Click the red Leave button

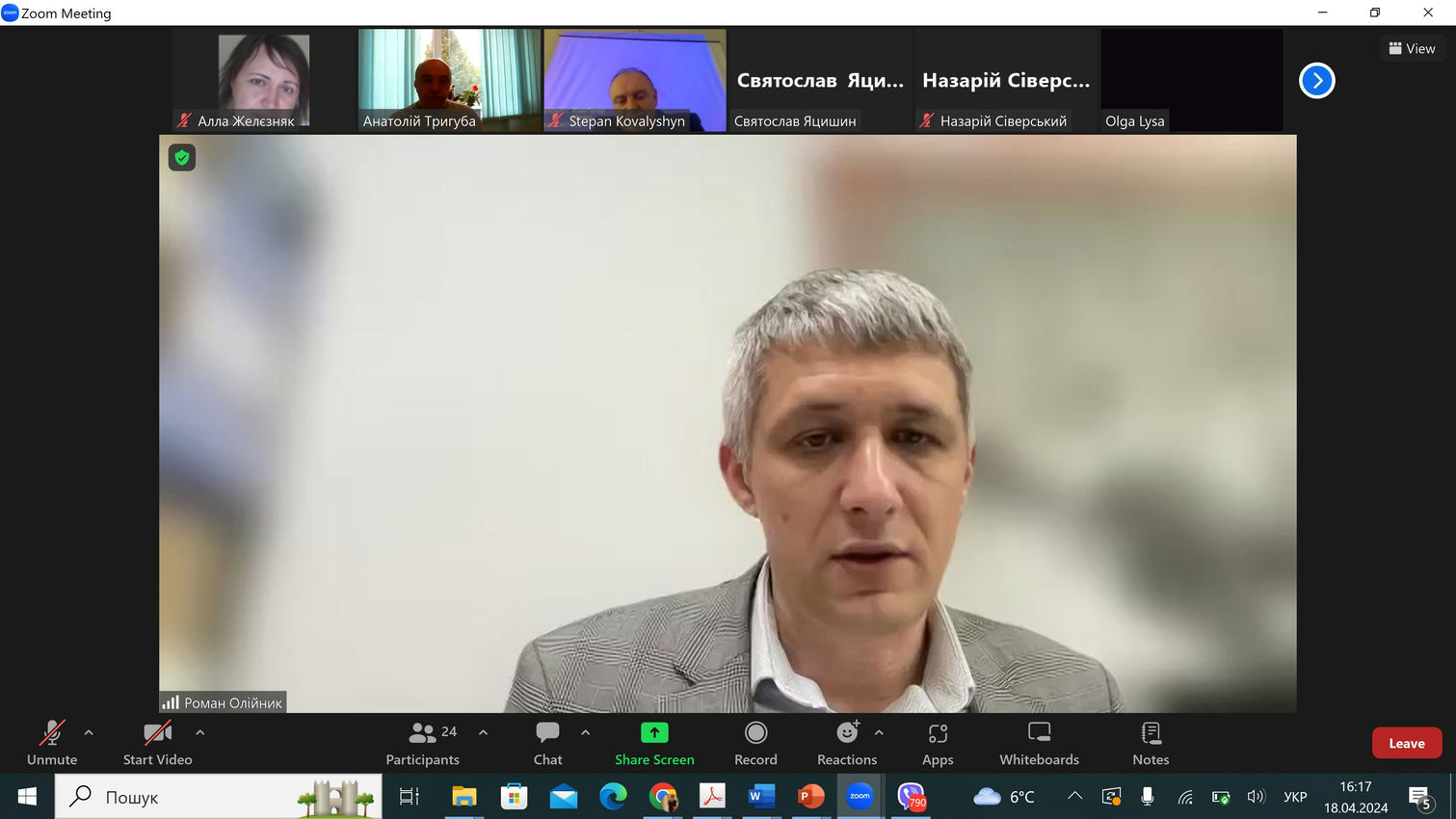[x=1406, y=743]
